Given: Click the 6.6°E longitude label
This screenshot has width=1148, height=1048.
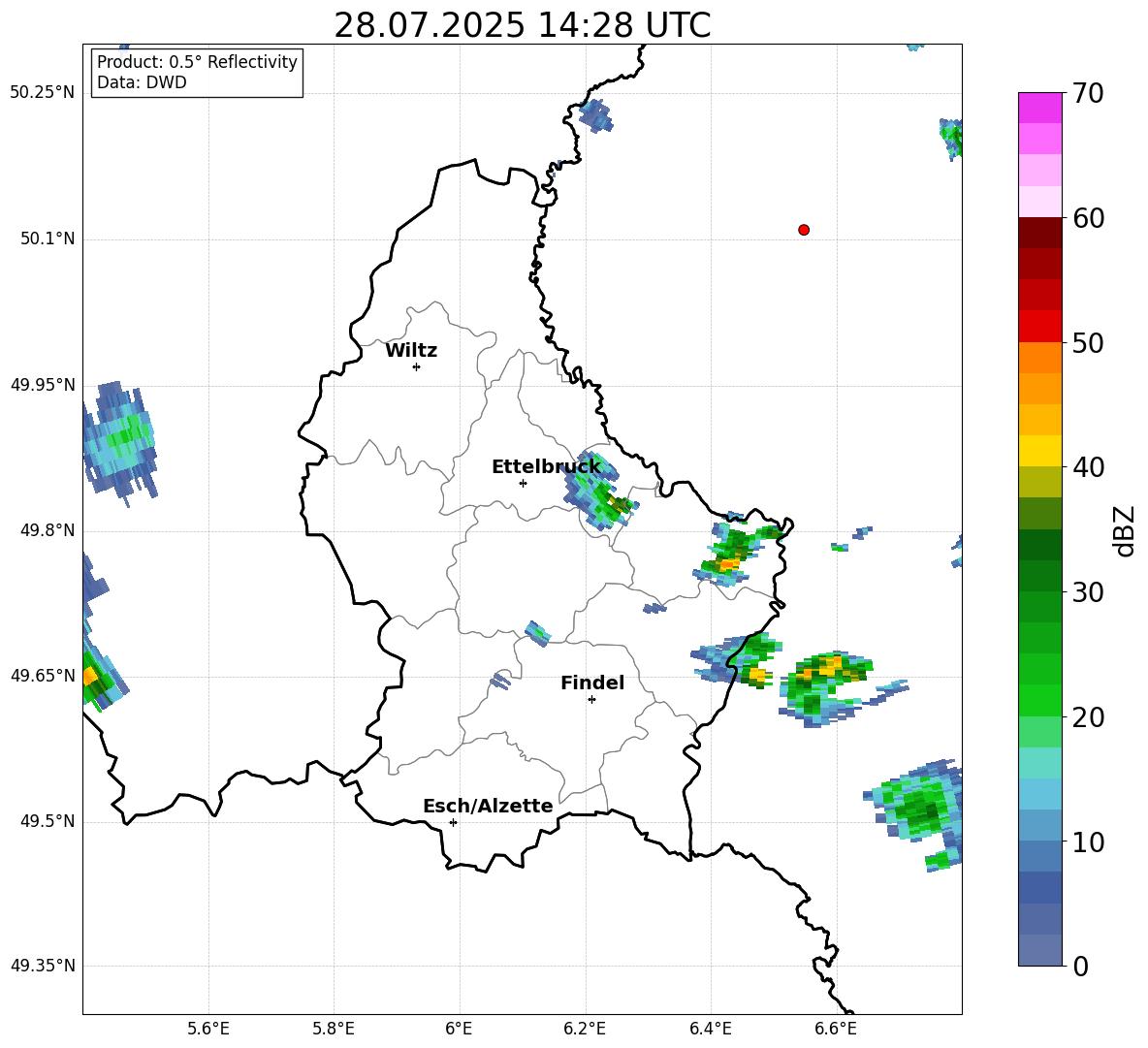Looking at the screenshot, I should (x=836, y=1029).
